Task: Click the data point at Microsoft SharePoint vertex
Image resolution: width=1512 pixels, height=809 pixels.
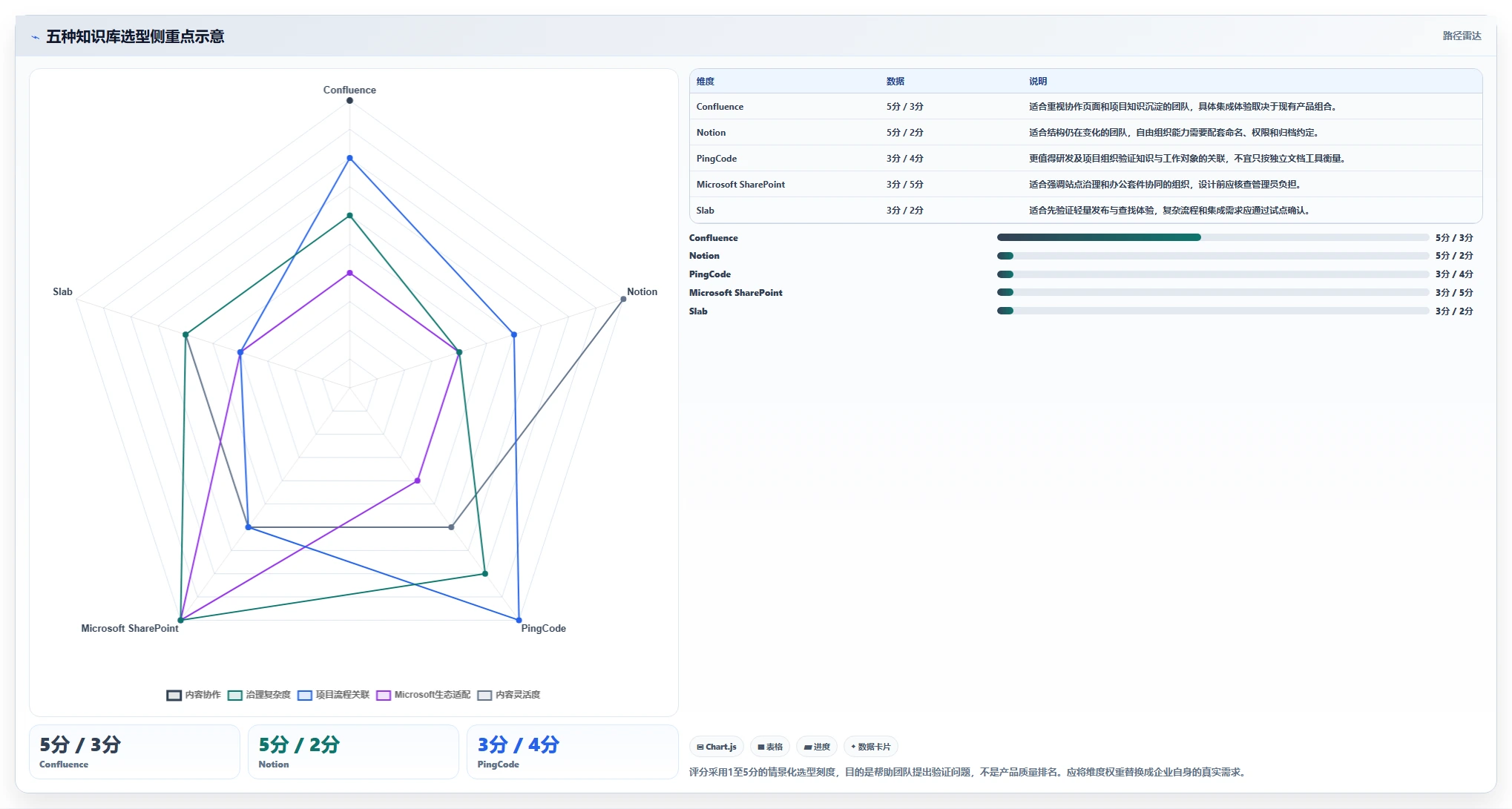Action: click(x=180, y=620)
